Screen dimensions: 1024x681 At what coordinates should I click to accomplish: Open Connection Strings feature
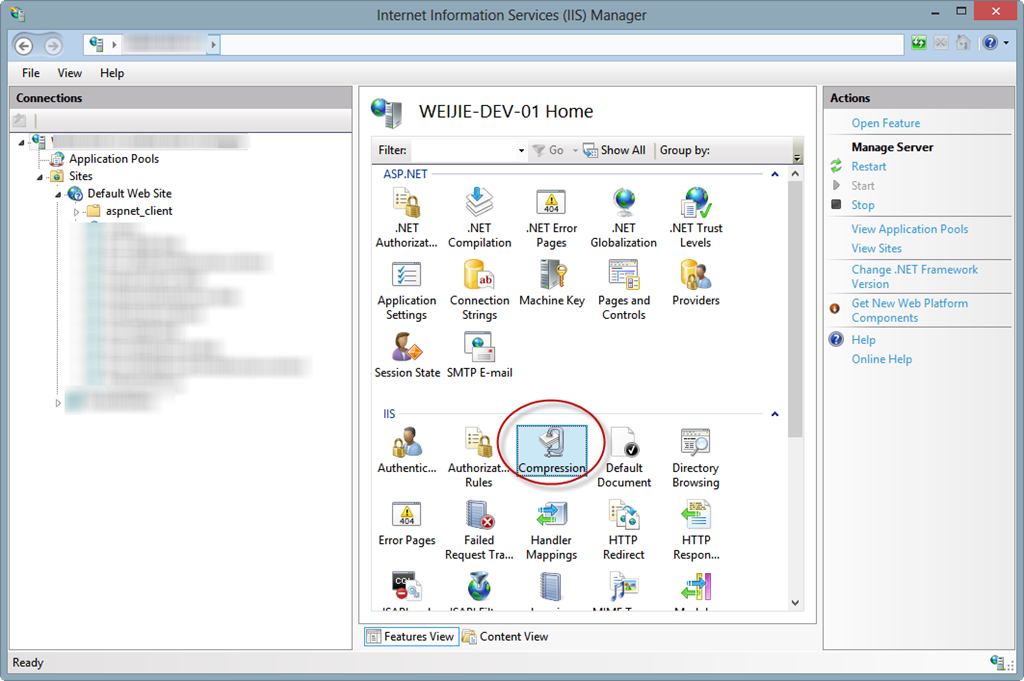pyautogui.click(x=479, y=290)
